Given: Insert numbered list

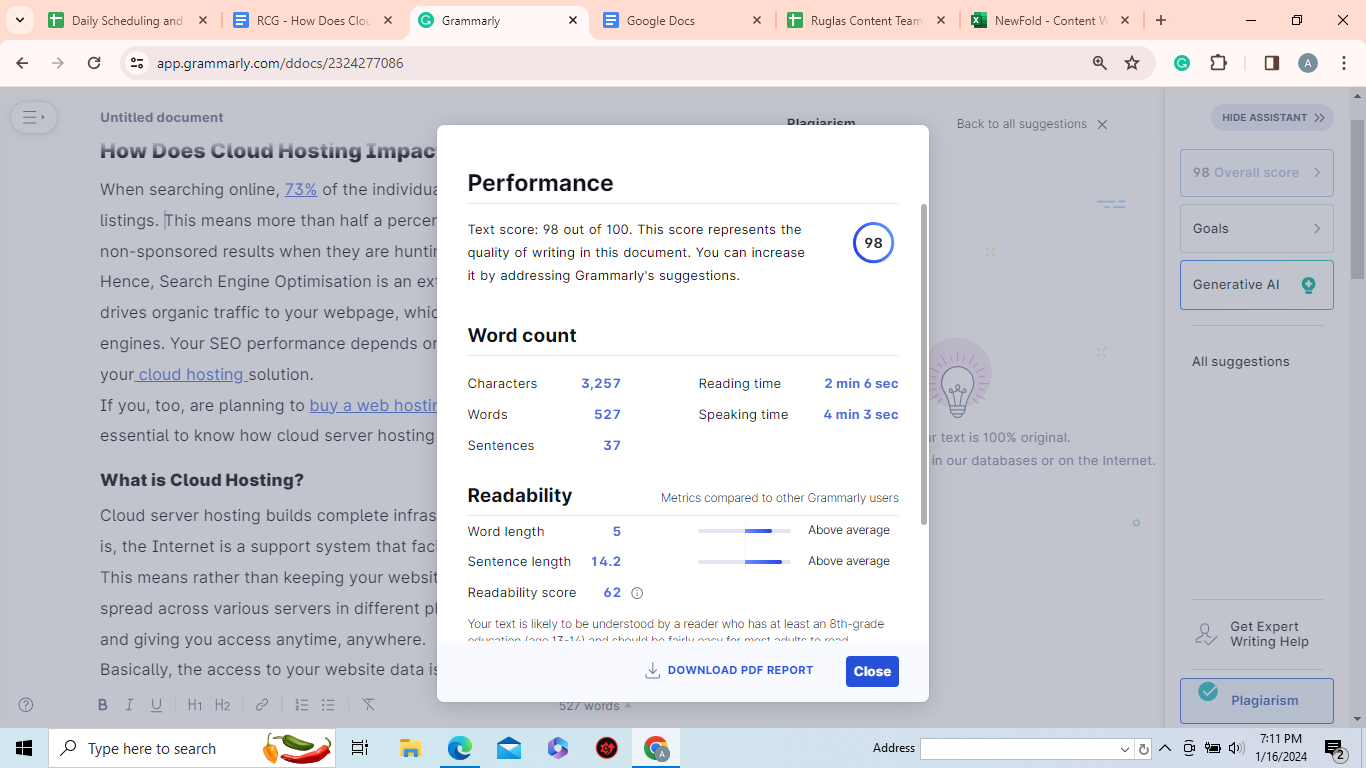Looking at the screenshot, I should [x=301, y=705].
